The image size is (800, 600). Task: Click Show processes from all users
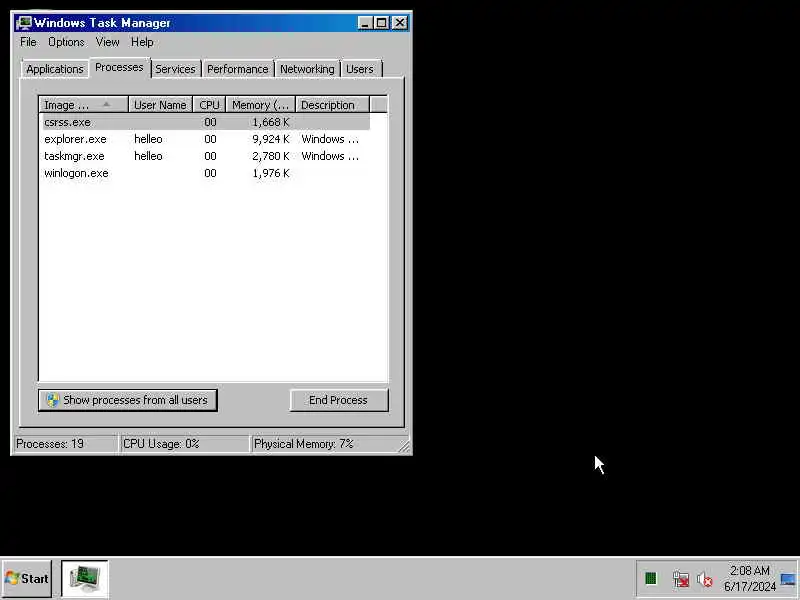[128, 400]
